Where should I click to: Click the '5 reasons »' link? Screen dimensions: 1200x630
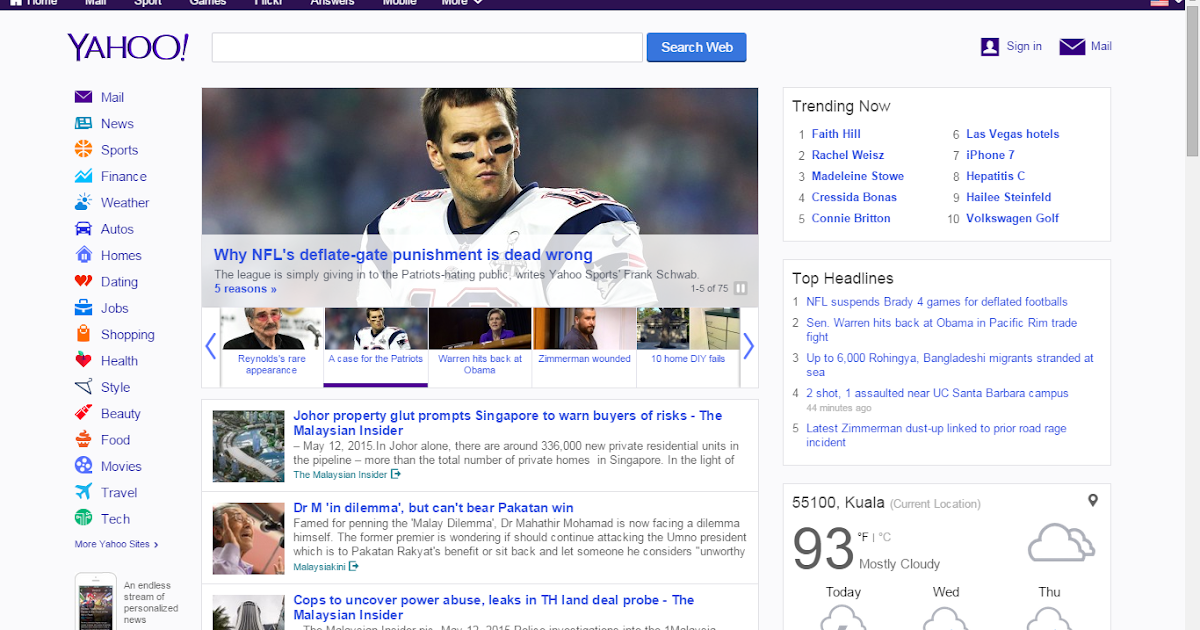tap(245, 289)
